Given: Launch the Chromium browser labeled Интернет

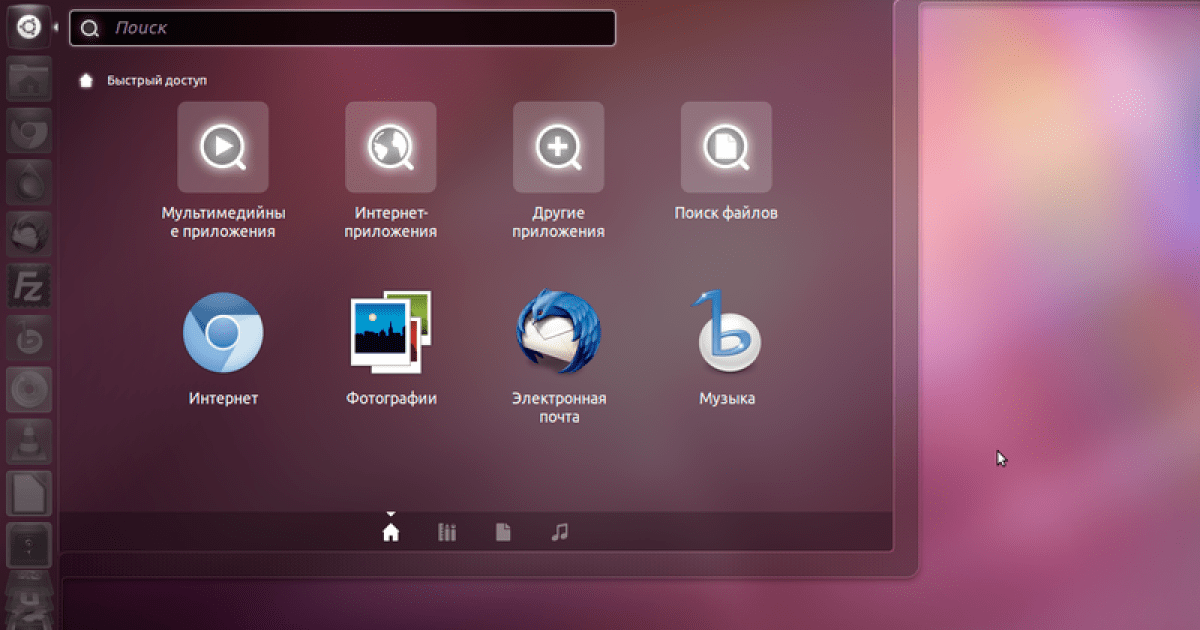Looking at the screenshot, I should (223, 333).
